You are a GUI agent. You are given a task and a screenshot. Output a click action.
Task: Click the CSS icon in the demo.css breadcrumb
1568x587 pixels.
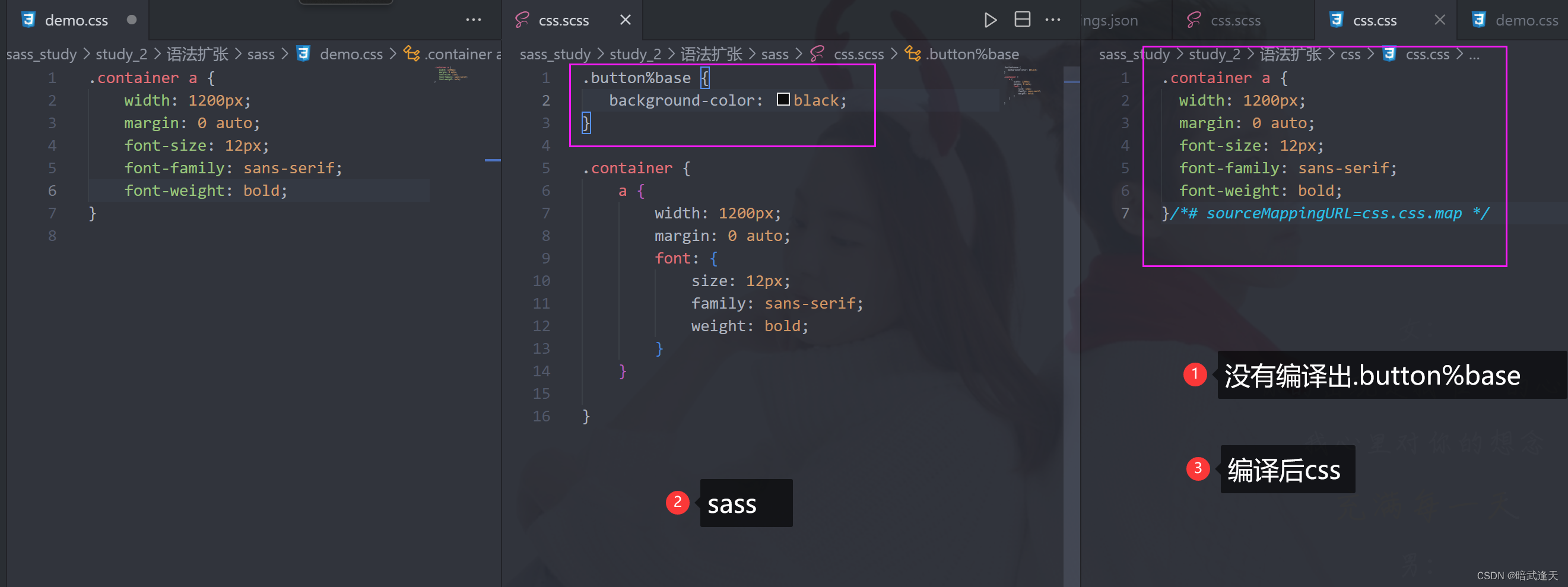coord(304,53)
